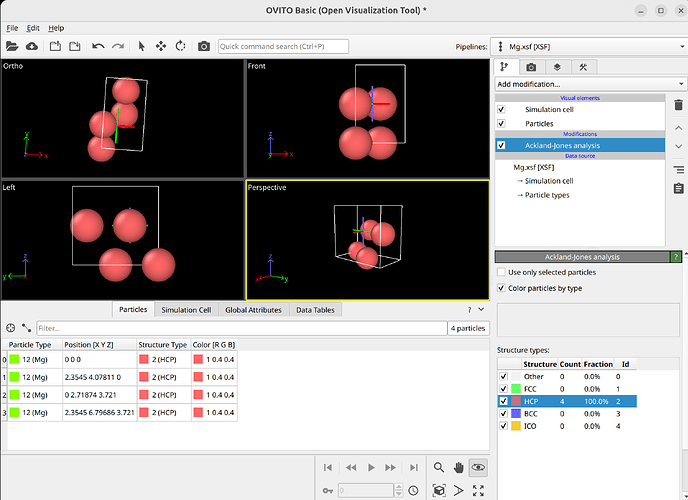The image size is (688, 500).
Task: Click Zoom Scene Extents icon
Action: pyautogui.click(x=439, y=490)
